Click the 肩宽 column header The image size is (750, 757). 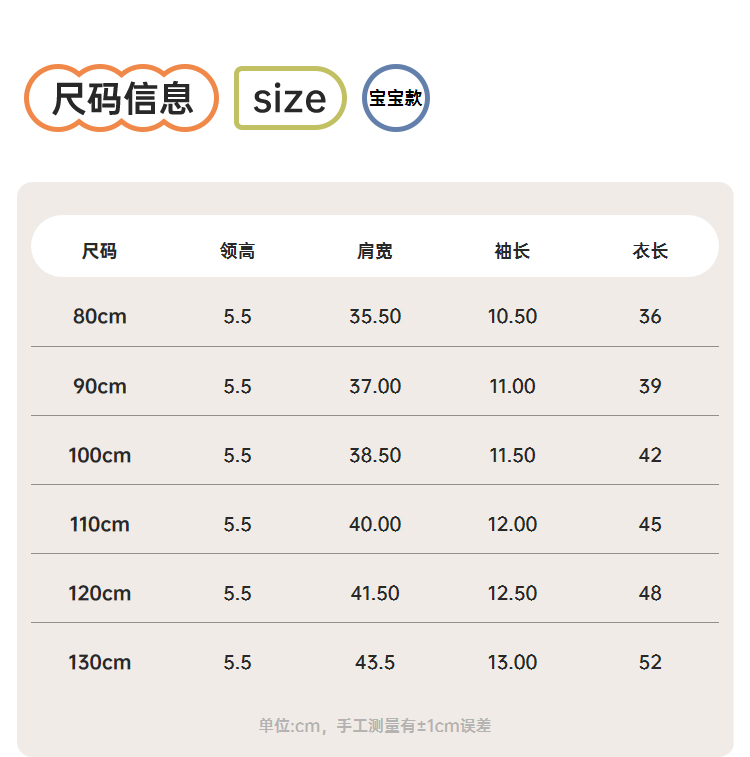point(375,251)
